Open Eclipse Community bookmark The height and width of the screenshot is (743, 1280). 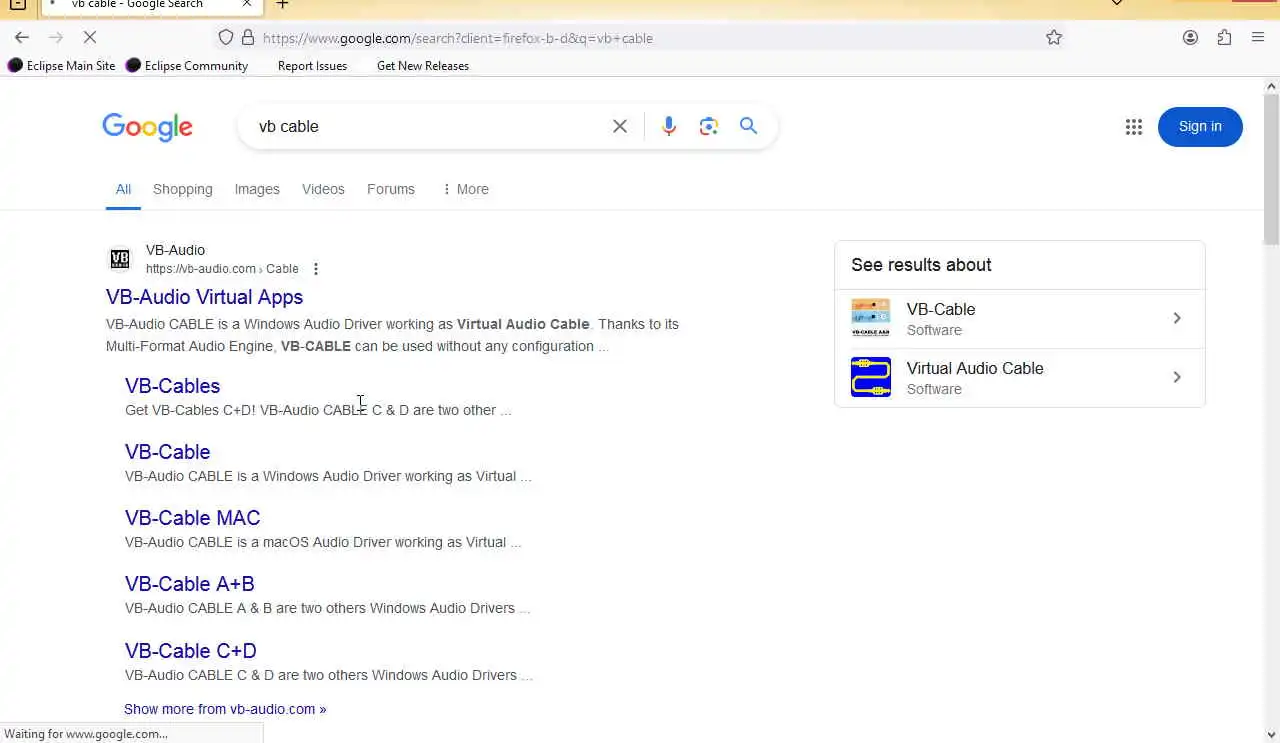click(x=187, y=66)
